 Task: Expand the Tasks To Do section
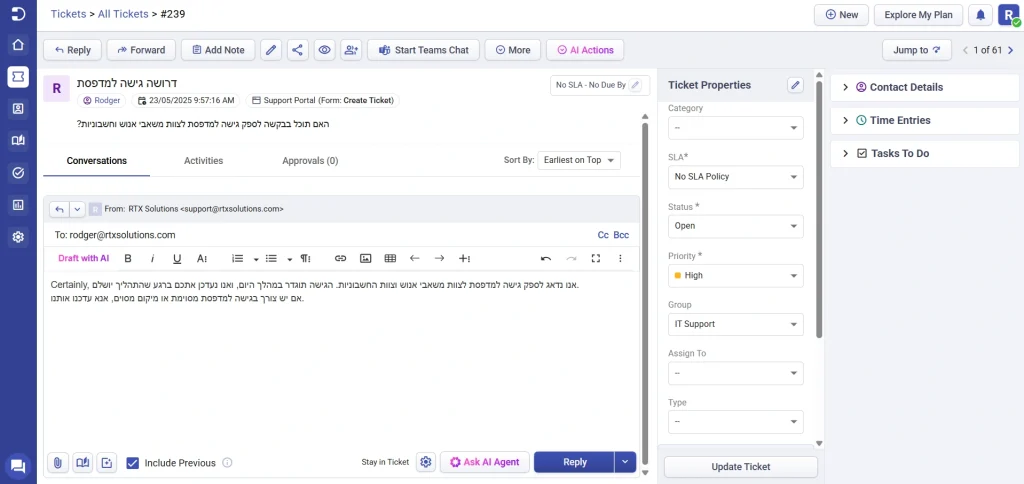pyautogui.click(x=923, y=153)
